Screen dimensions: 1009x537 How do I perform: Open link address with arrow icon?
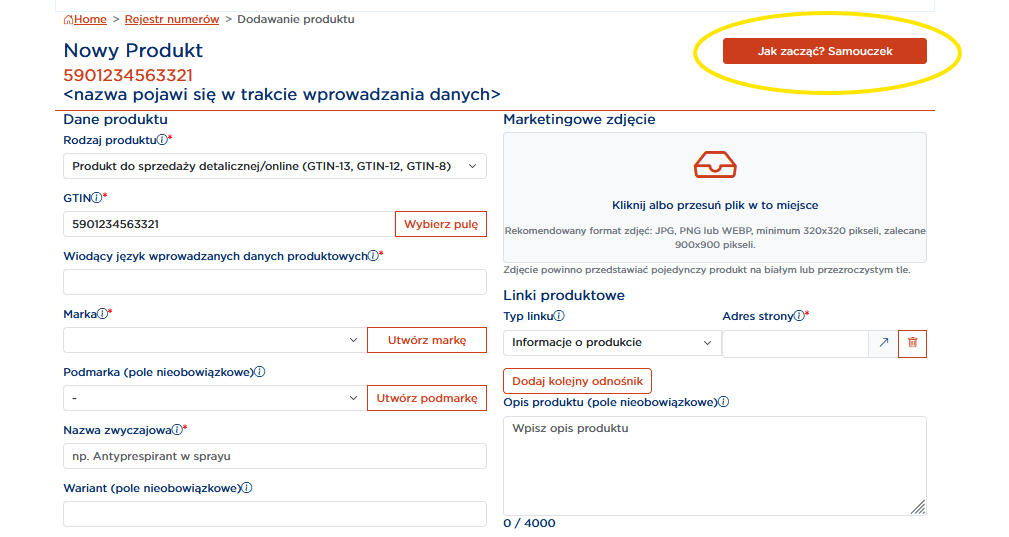883,343
